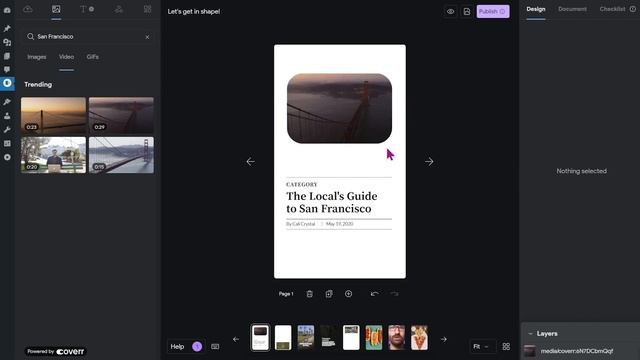Edit the story title Let's get in shape!
Viewport: 640px width, 360px height.
tap(194, 11)
